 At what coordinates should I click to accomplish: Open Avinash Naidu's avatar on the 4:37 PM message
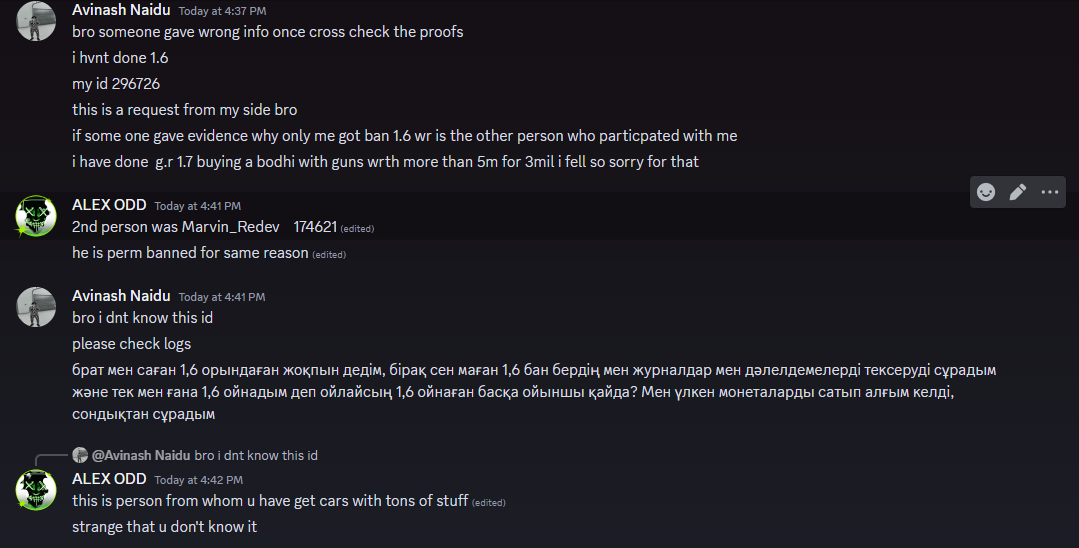coord(36,21)
